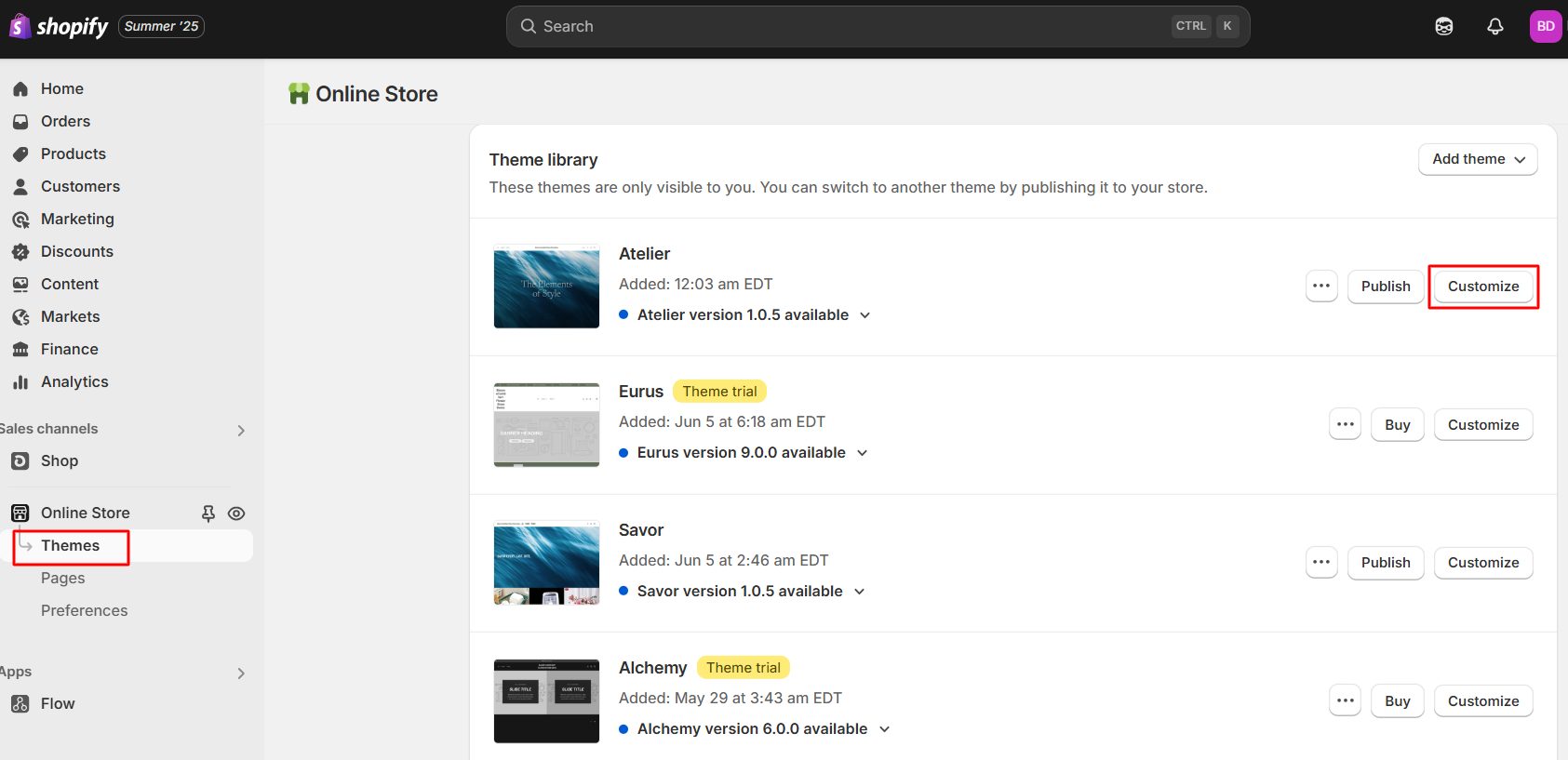
Task: Buy the Eurus theme
Action: [1397, 425]
